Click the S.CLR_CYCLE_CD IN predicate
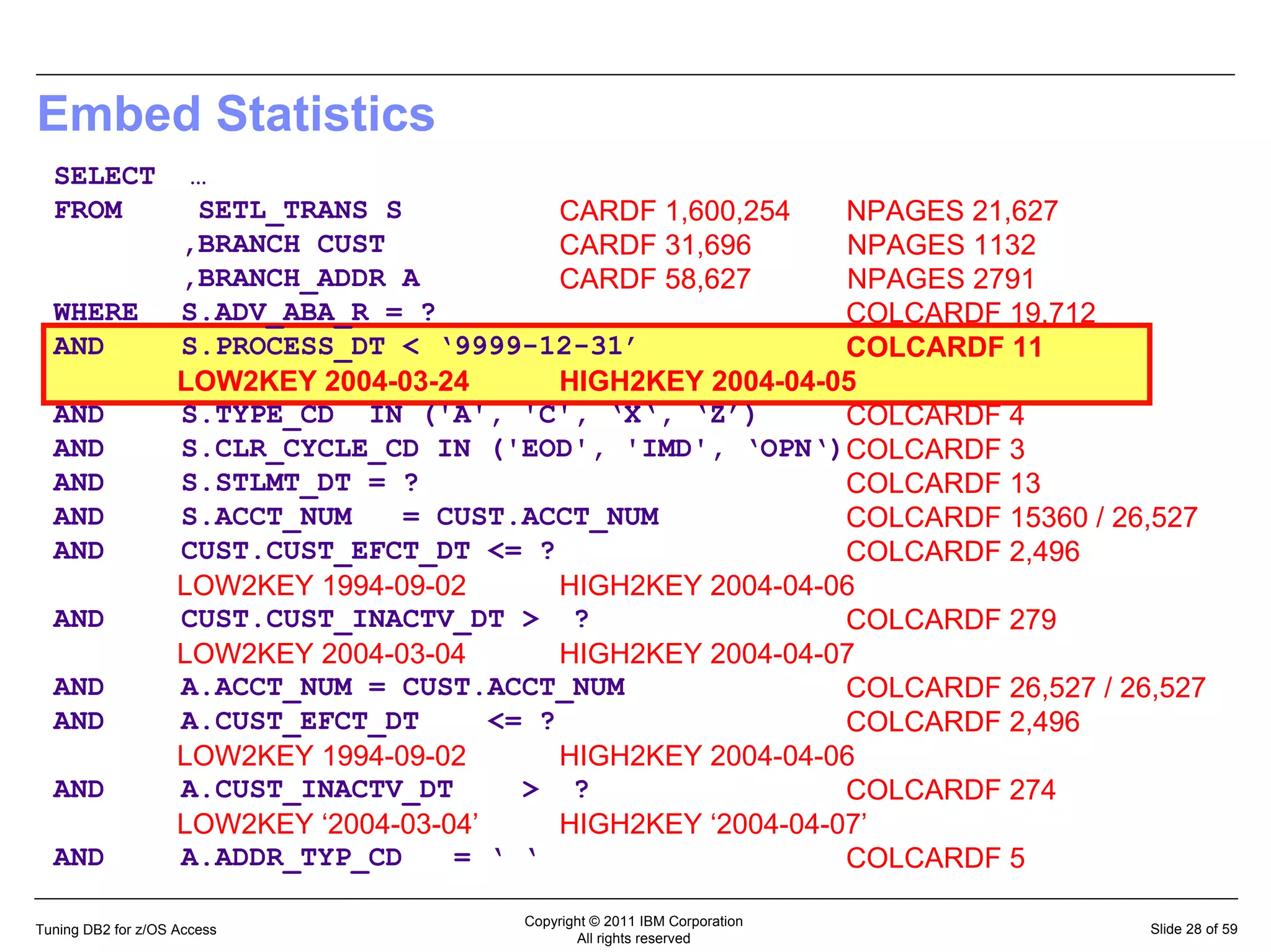This screenshot has height=952, width=1271. coord(511,449)
